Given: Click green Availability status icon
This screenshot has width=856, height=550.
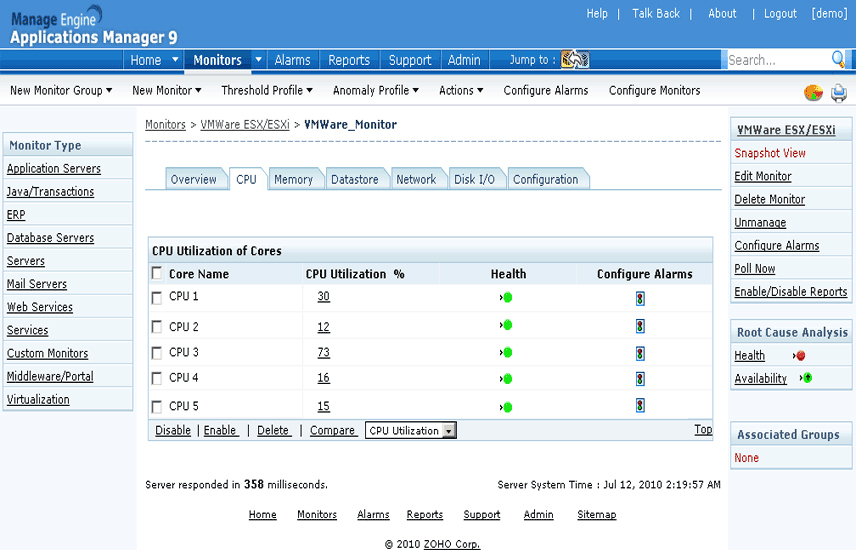Looking at the screenshot, I should click(x=806, y=378).
